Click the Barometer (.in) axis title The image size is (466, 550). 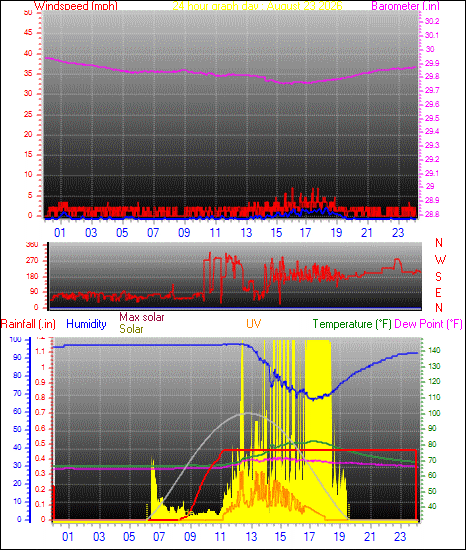[x=405, y=6]
